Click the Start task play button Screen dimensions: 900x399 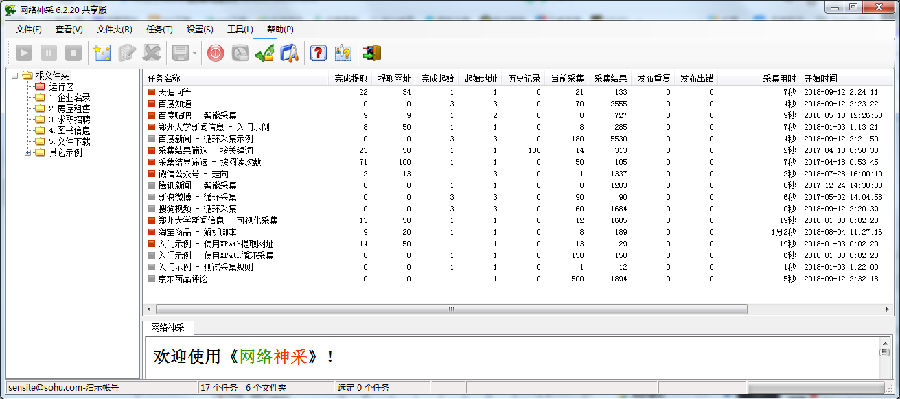pos(24,53)
